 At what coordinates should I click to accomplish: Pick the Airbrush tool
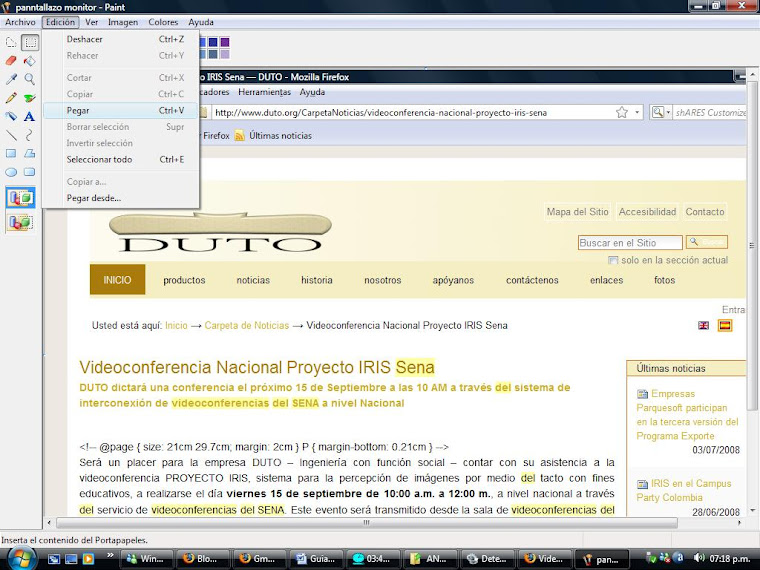pos(11,116)
